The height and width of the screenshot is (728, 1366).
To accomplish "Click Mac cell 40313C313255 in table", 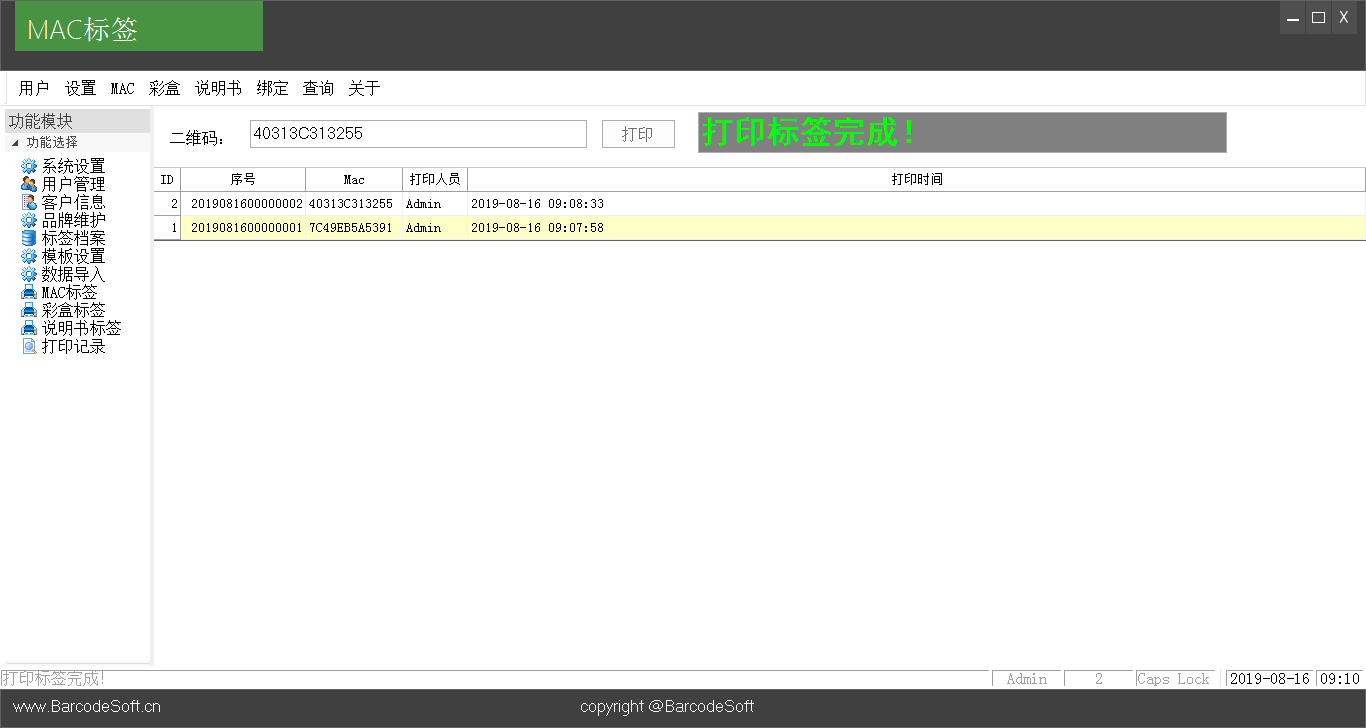I will pyautogui.click(x=354, y=204).
